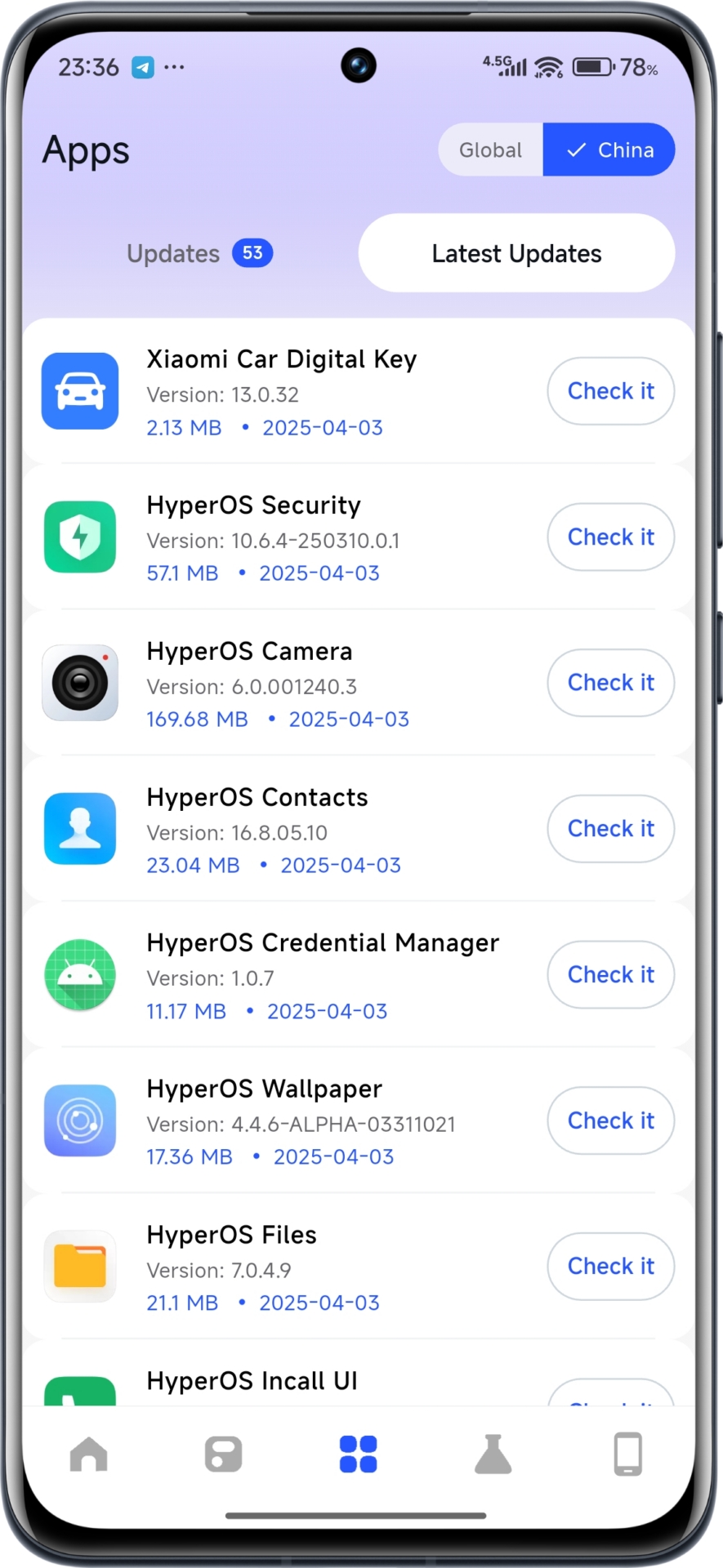This screenshot has width=723, height=1568.
Task: Select the China region option
Action: pyautogui.click(x=609, y=150)
